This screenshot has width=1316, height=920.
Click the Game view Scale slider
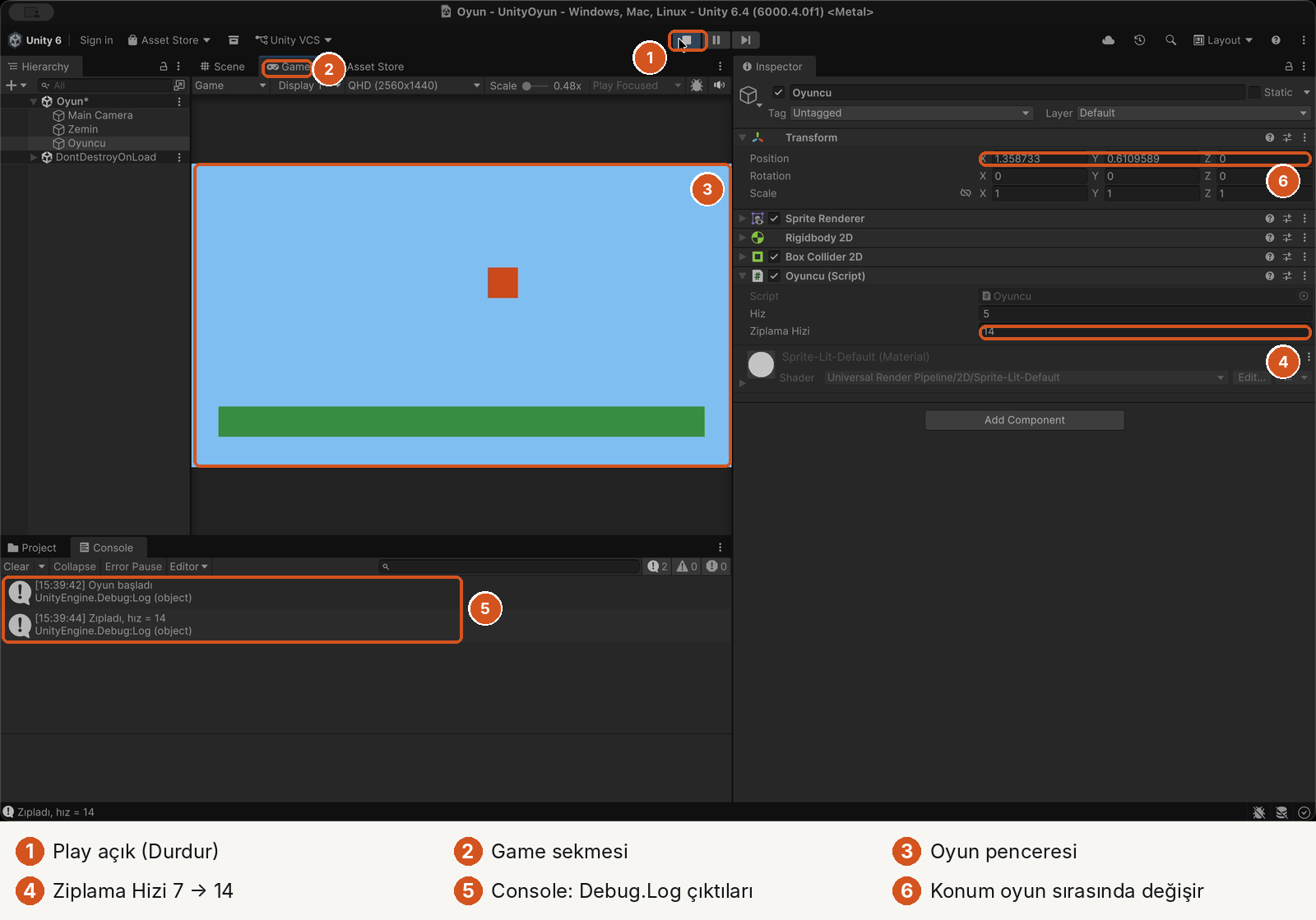pyautogui.click(x=535, y=86)
